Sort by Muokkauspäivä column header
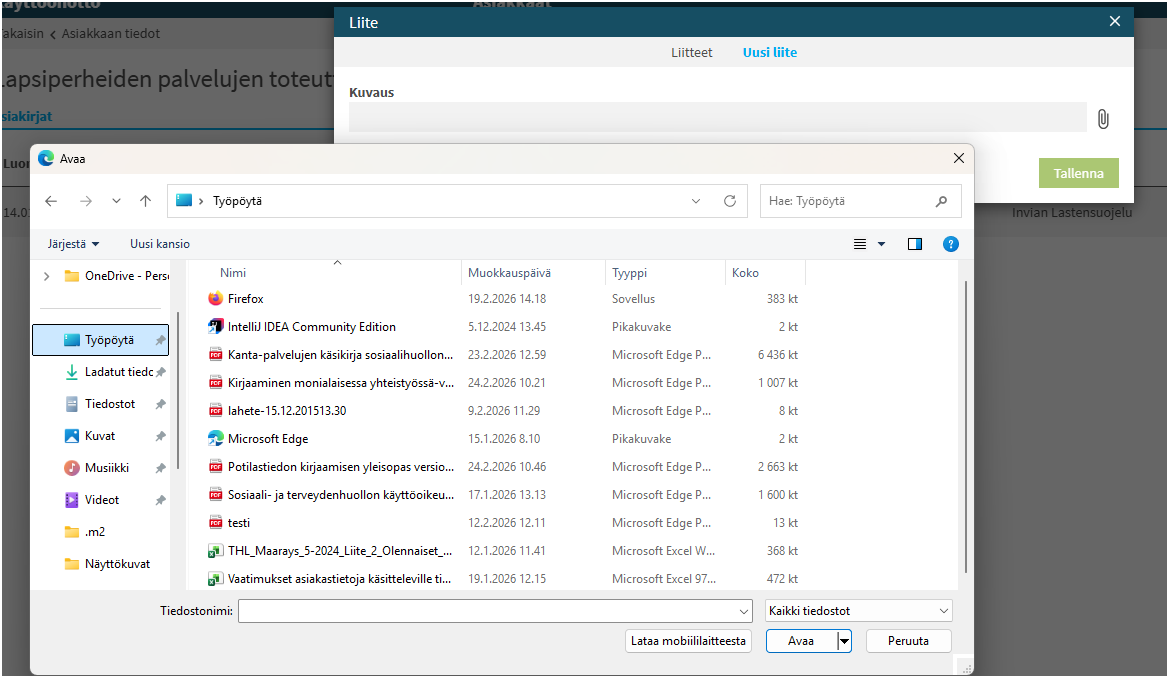The image size is (1169, 678). 509,273
